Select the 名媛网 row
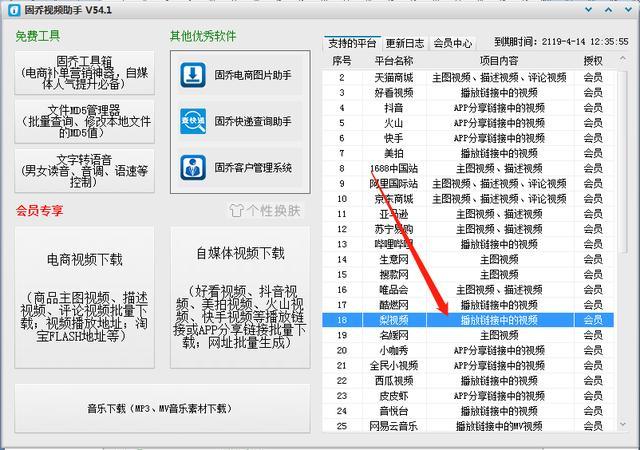640x450 pixels. [468, 335]
